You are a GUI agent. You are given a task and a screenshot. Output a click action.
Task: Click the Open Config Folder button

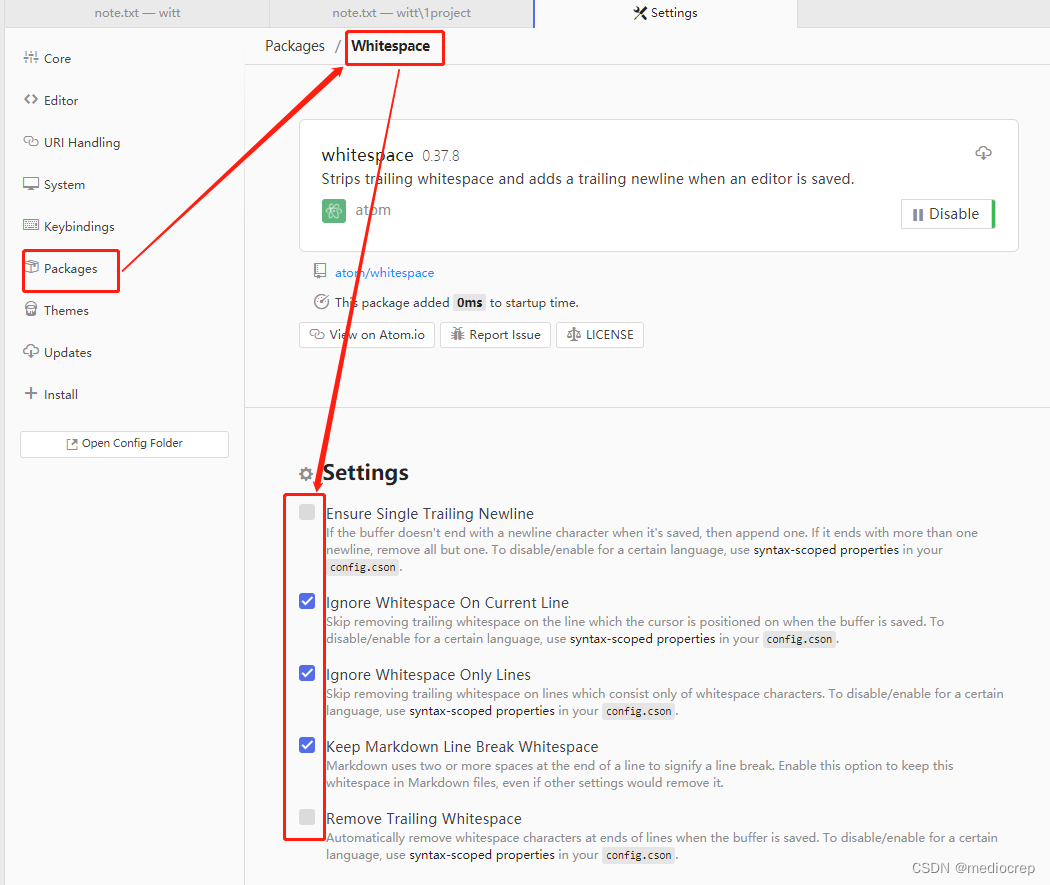(x=125, y=444)
